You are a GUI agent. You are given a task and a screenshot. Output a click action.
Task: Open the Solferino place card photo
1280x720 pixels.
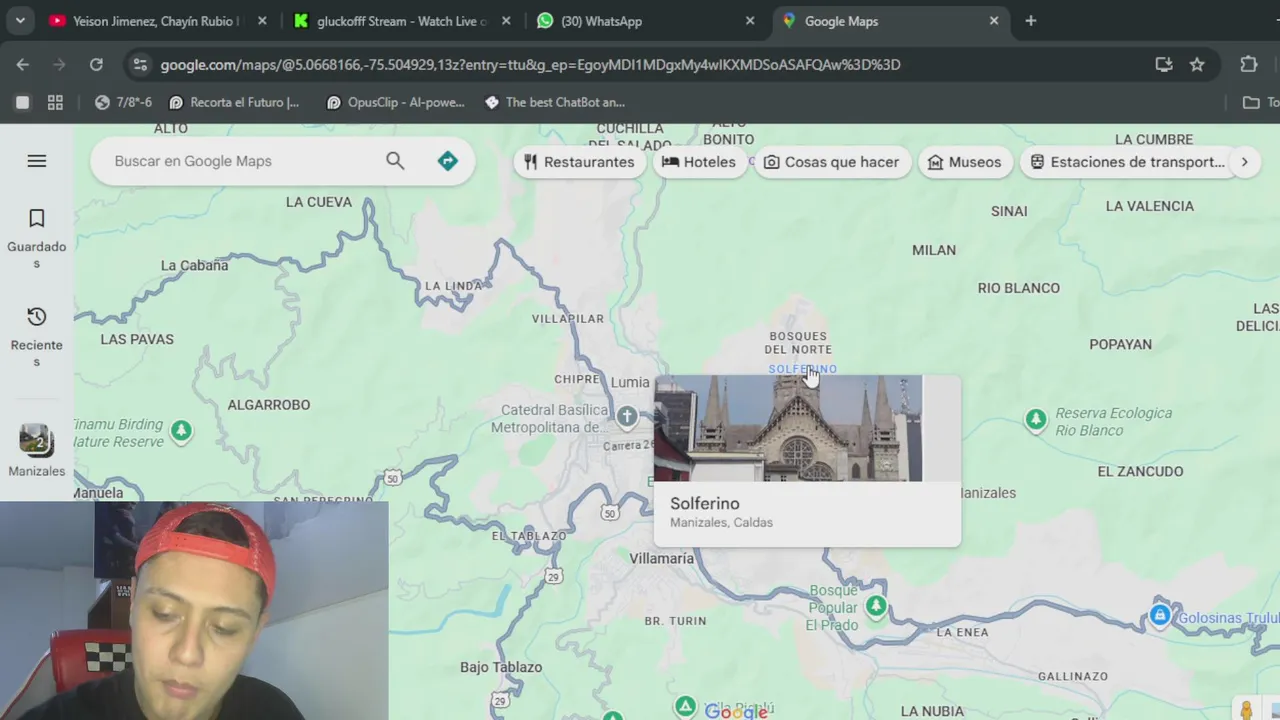(x=788, y=428)
